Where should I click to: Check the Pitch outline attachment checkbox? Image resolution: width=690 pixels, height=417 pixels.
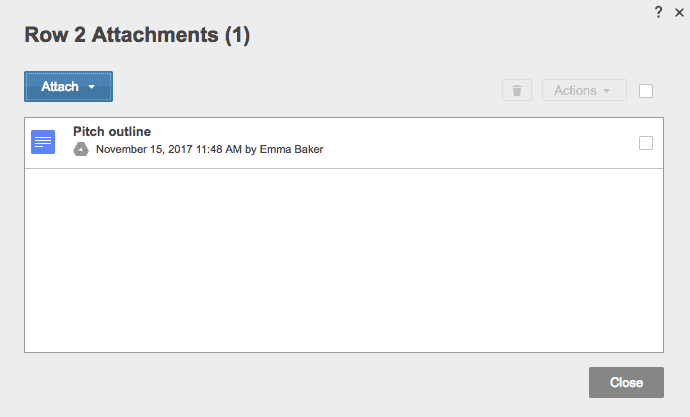646,143
